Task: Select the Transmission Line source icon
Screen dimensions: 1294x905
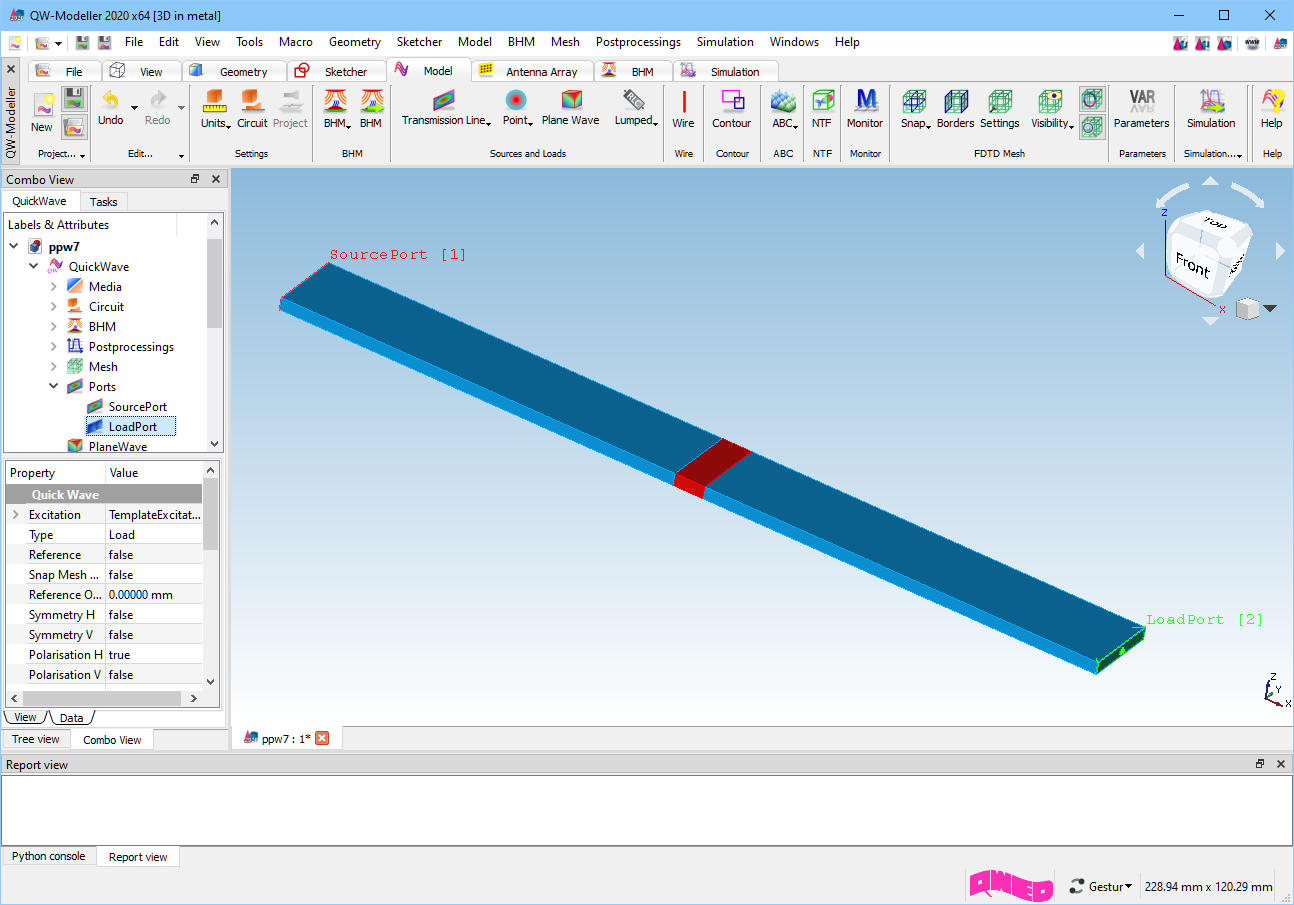Action: coord(444,100)
